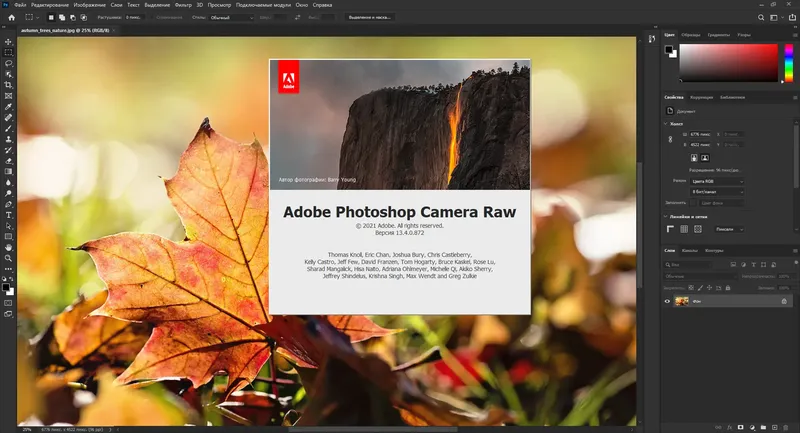Viewport: 800px width, 433px height.
Task: Open the layer blend mode dropdown
Action: coord(701,276)
